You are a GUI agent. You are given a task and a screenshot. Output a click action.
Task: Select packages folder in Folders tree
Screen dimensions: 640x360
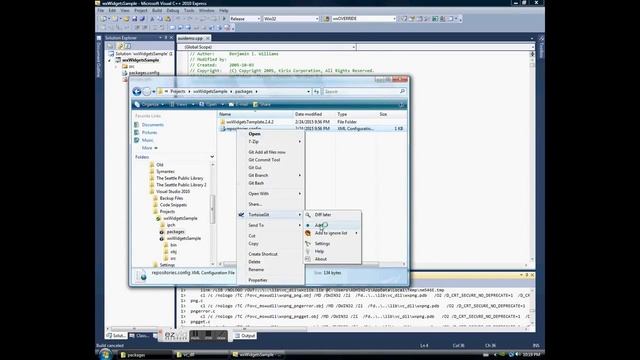(176, 232)
